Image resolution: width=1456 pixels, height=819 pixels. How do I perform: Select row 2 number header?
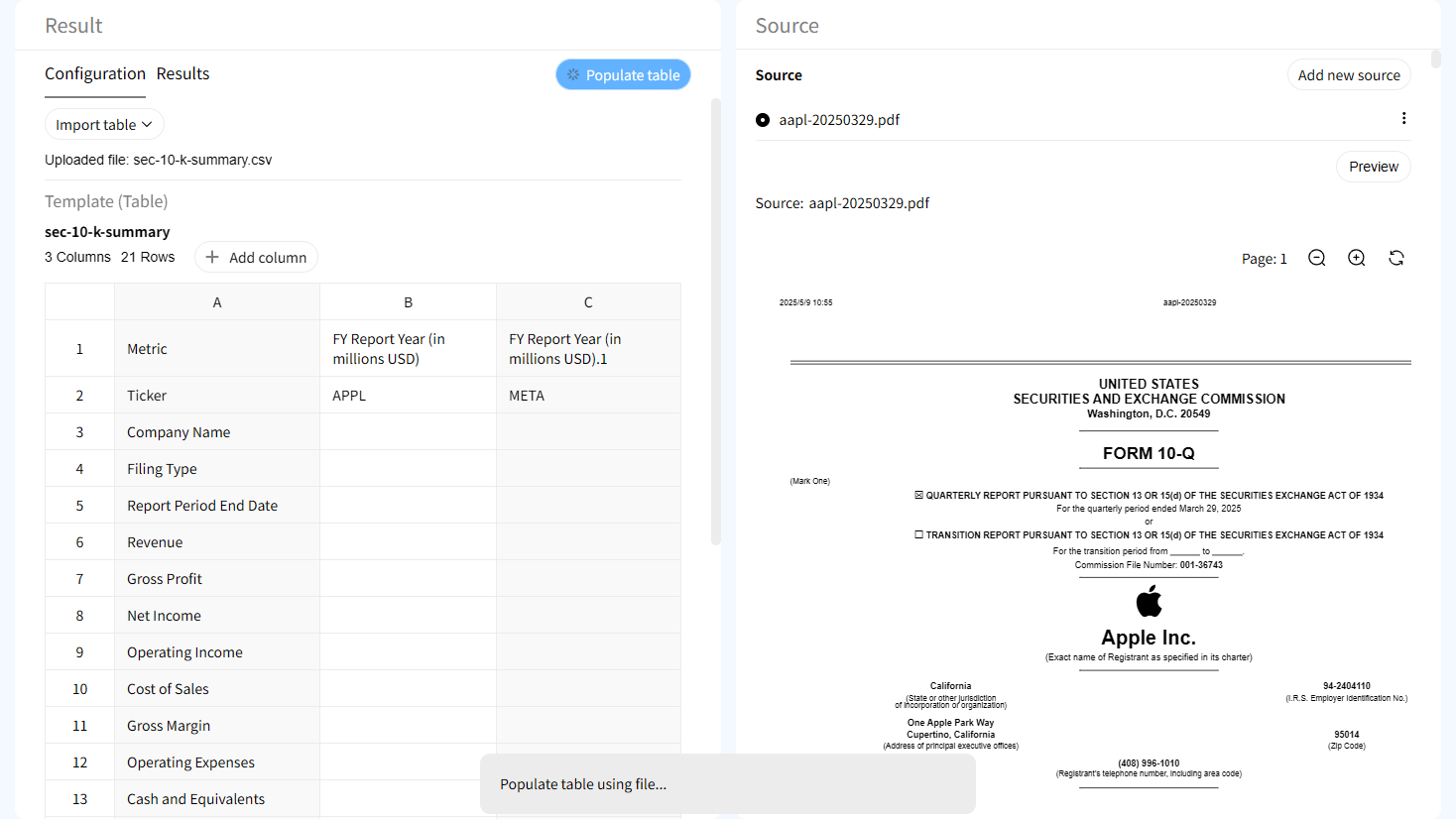click(80, 396)
